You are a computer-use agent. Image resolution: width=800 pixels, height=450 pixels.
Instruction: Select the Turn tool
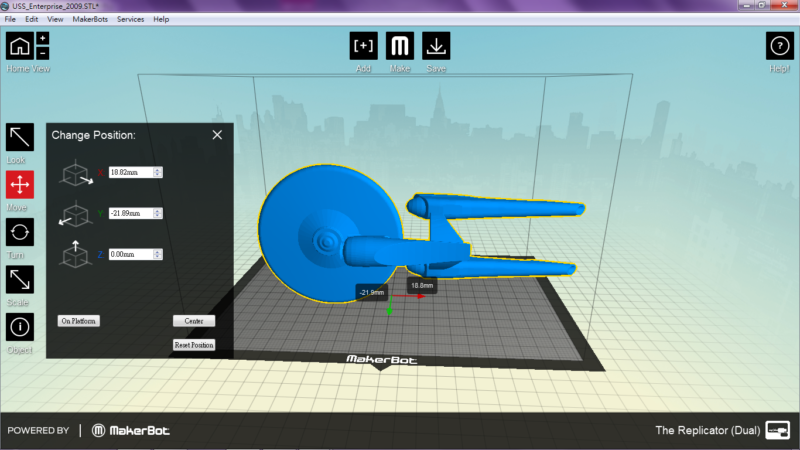(x=20, y=232)
